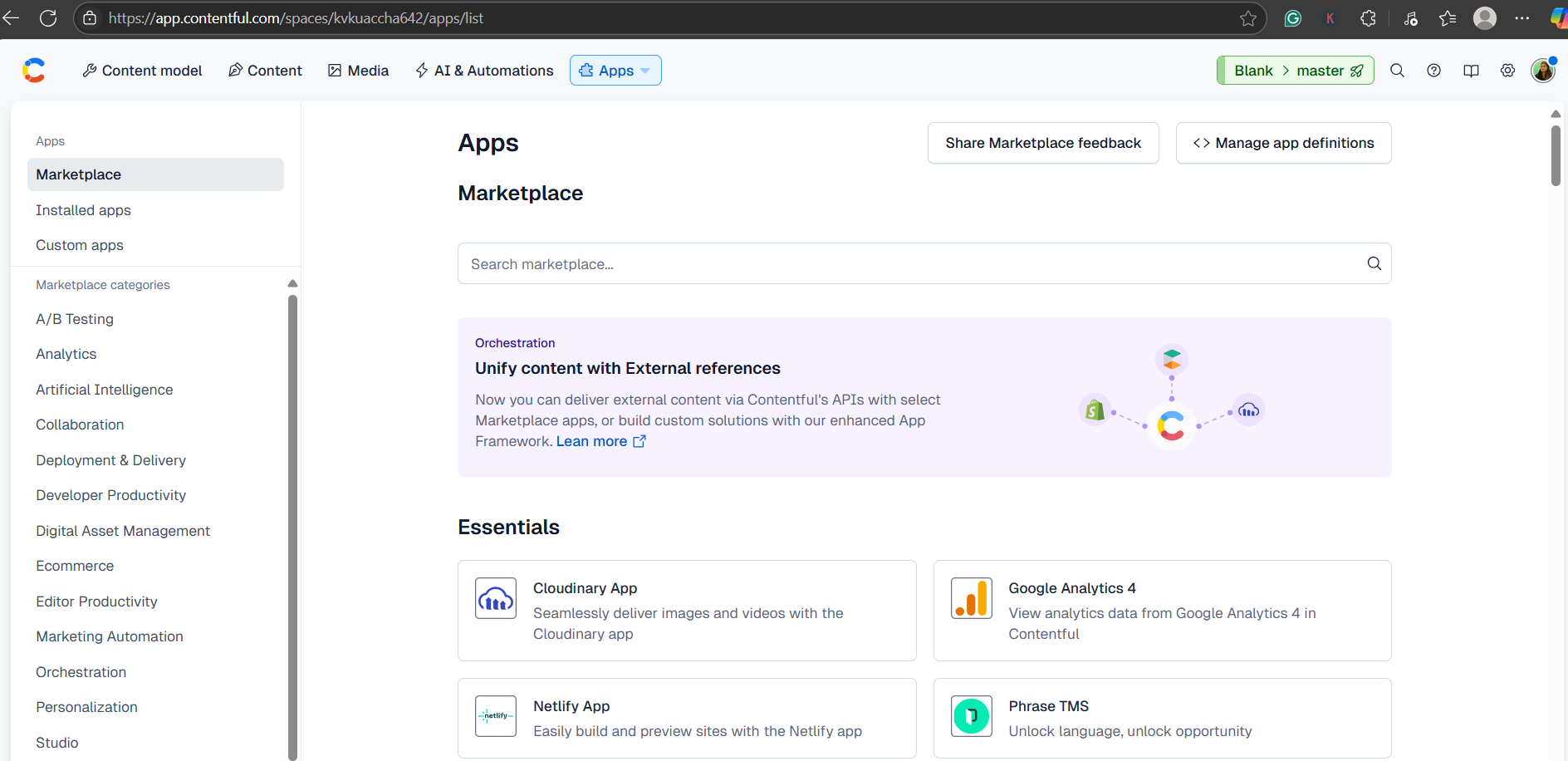Image resolution: width=1568 pixels, height=761 pixels.
Task: Open the help question mark icon
Action: [1433, 71]
